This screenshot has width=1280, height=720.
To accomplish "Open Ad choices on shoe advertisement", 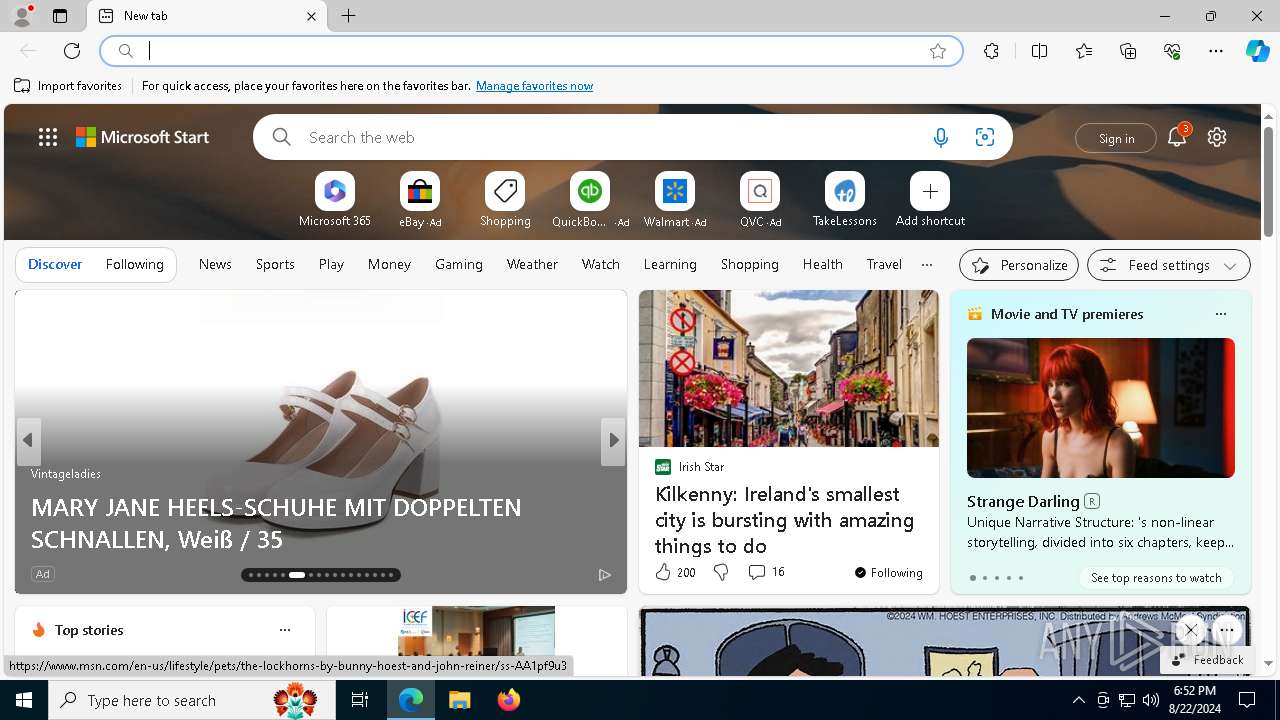I will (x=604, y=574).
